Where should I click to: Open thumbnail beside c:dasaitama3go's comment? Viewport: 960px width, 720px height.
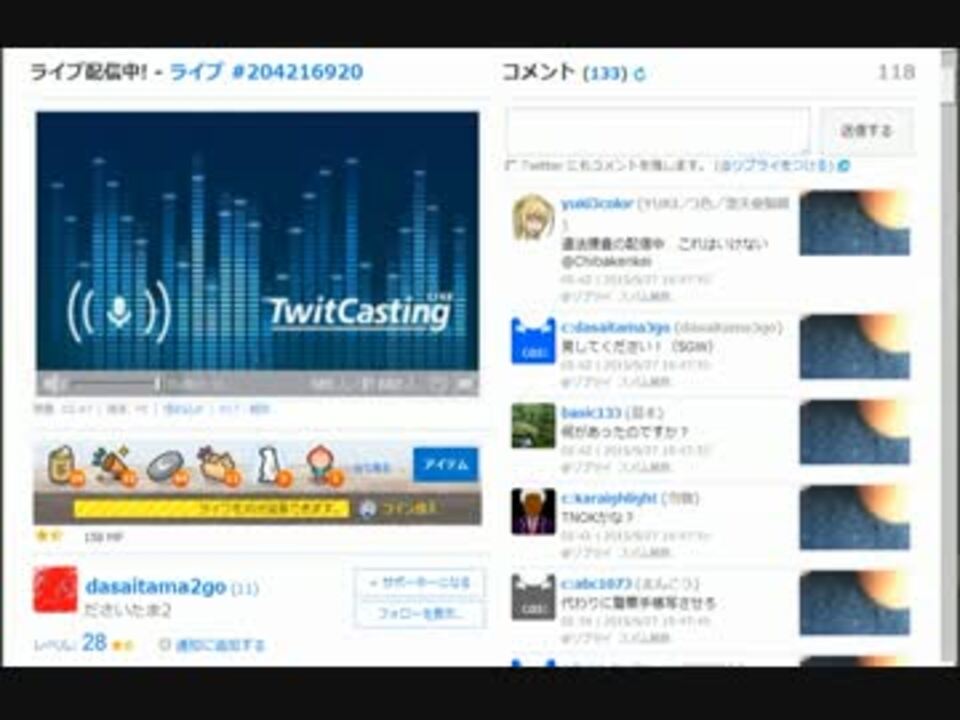(x=855, y=347)
